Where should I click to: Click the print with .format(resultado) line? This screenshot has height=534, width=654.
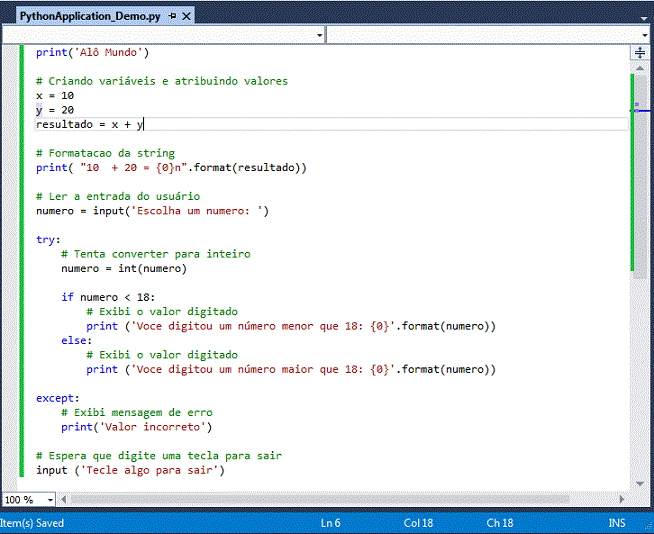tap(171, 168)
